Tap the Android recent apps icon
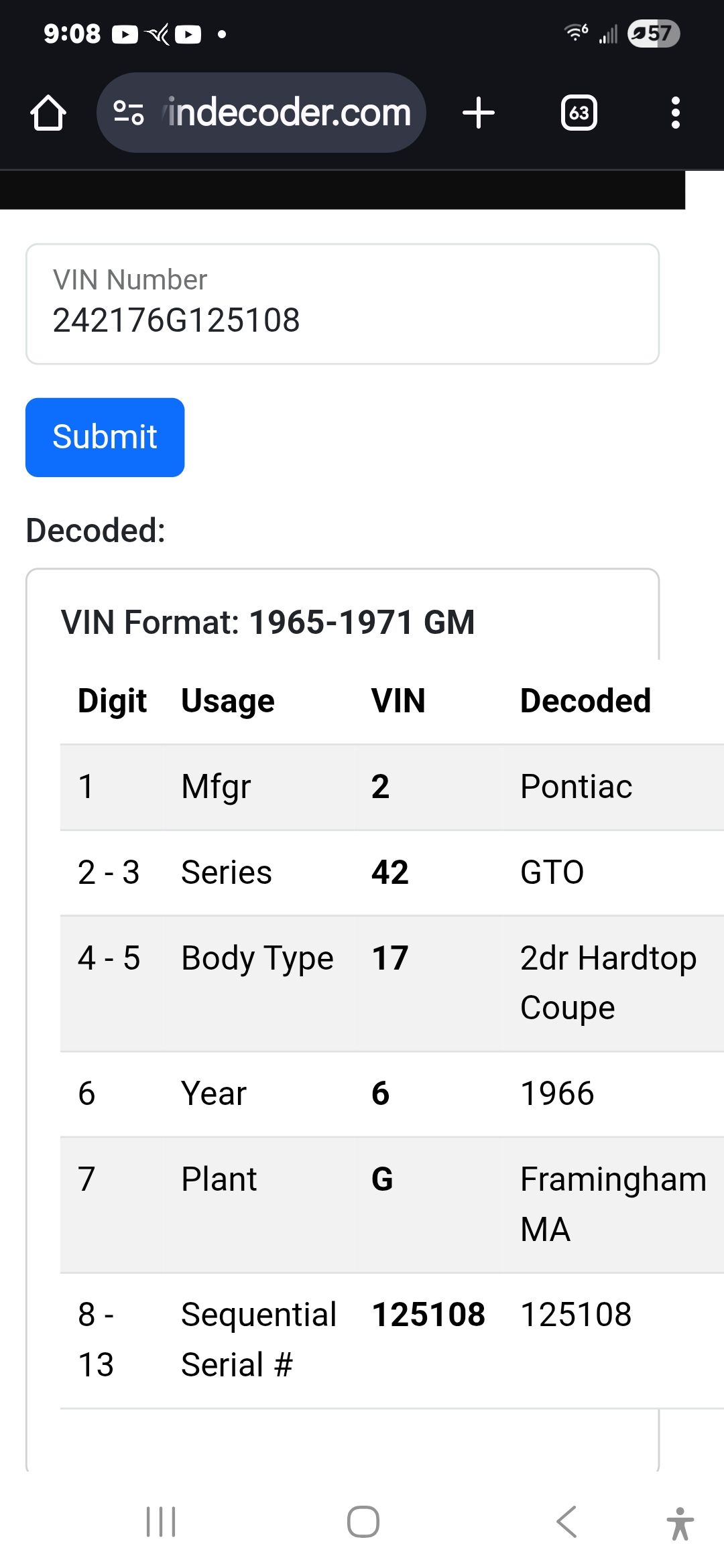The height and width of the screenshot is (1568, 724). (161, 1522)
